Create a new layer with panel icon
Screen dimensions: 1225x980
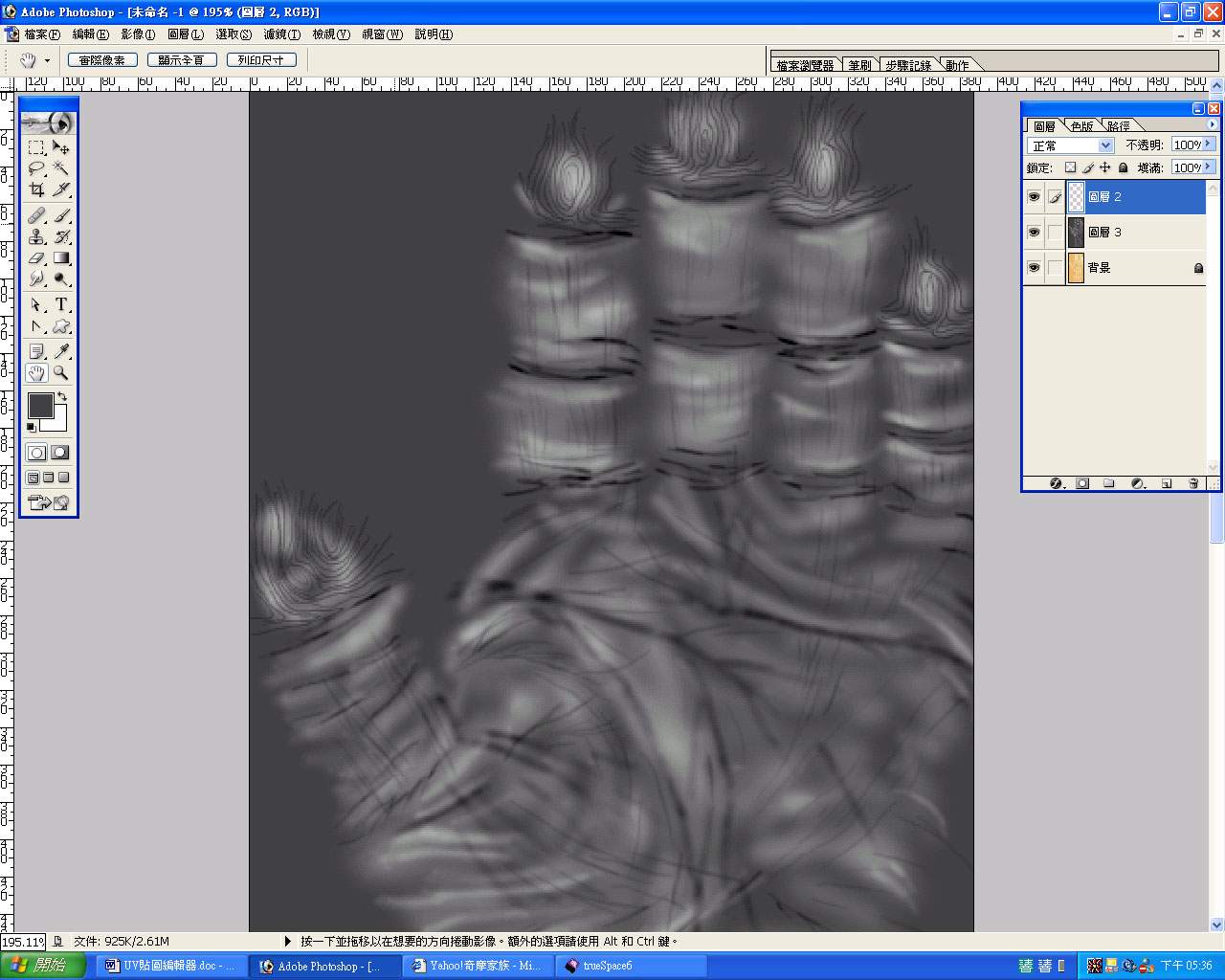click(1167, 484)
